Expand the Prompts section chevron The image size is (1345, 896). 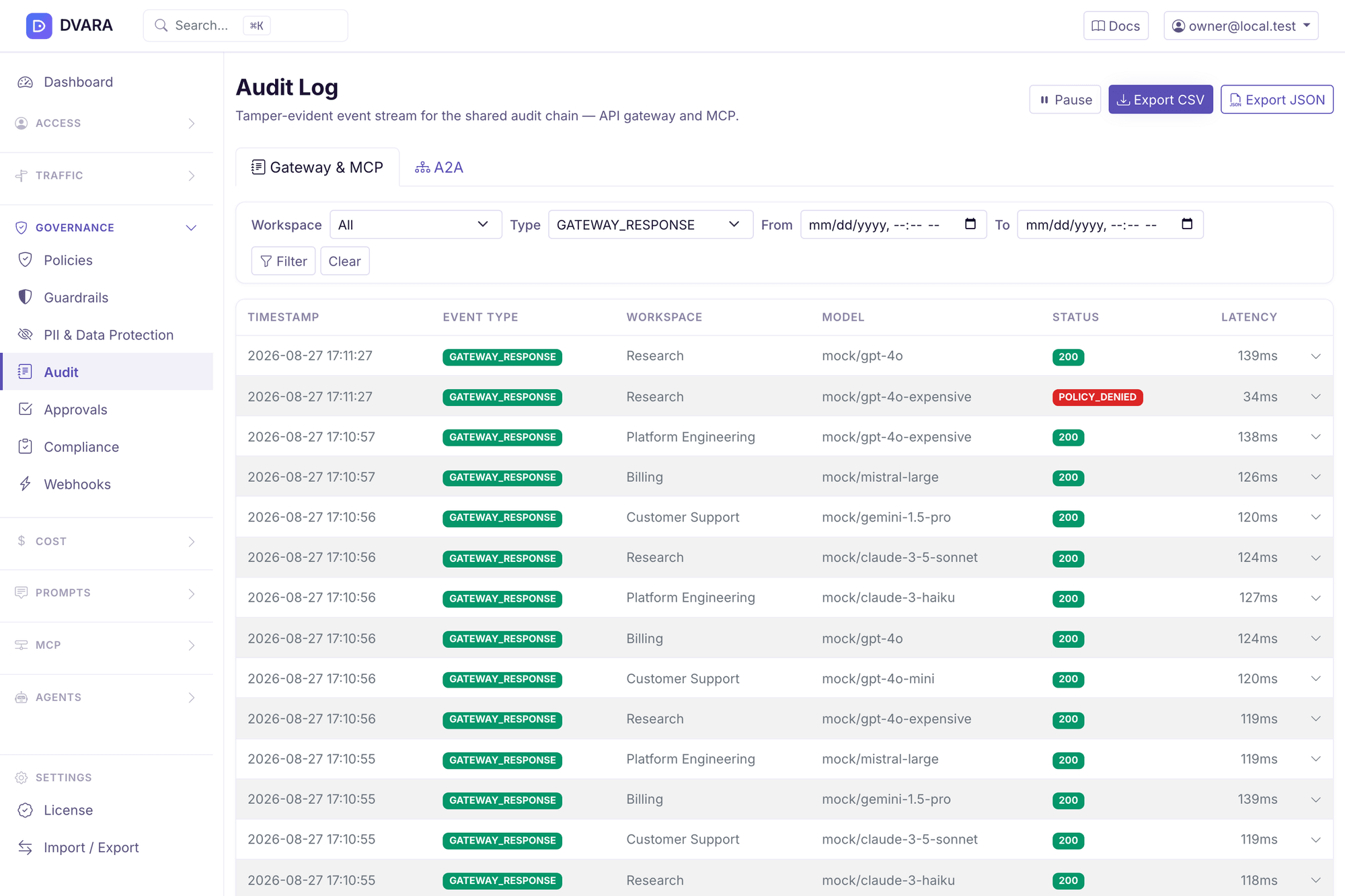coord(192,594)
